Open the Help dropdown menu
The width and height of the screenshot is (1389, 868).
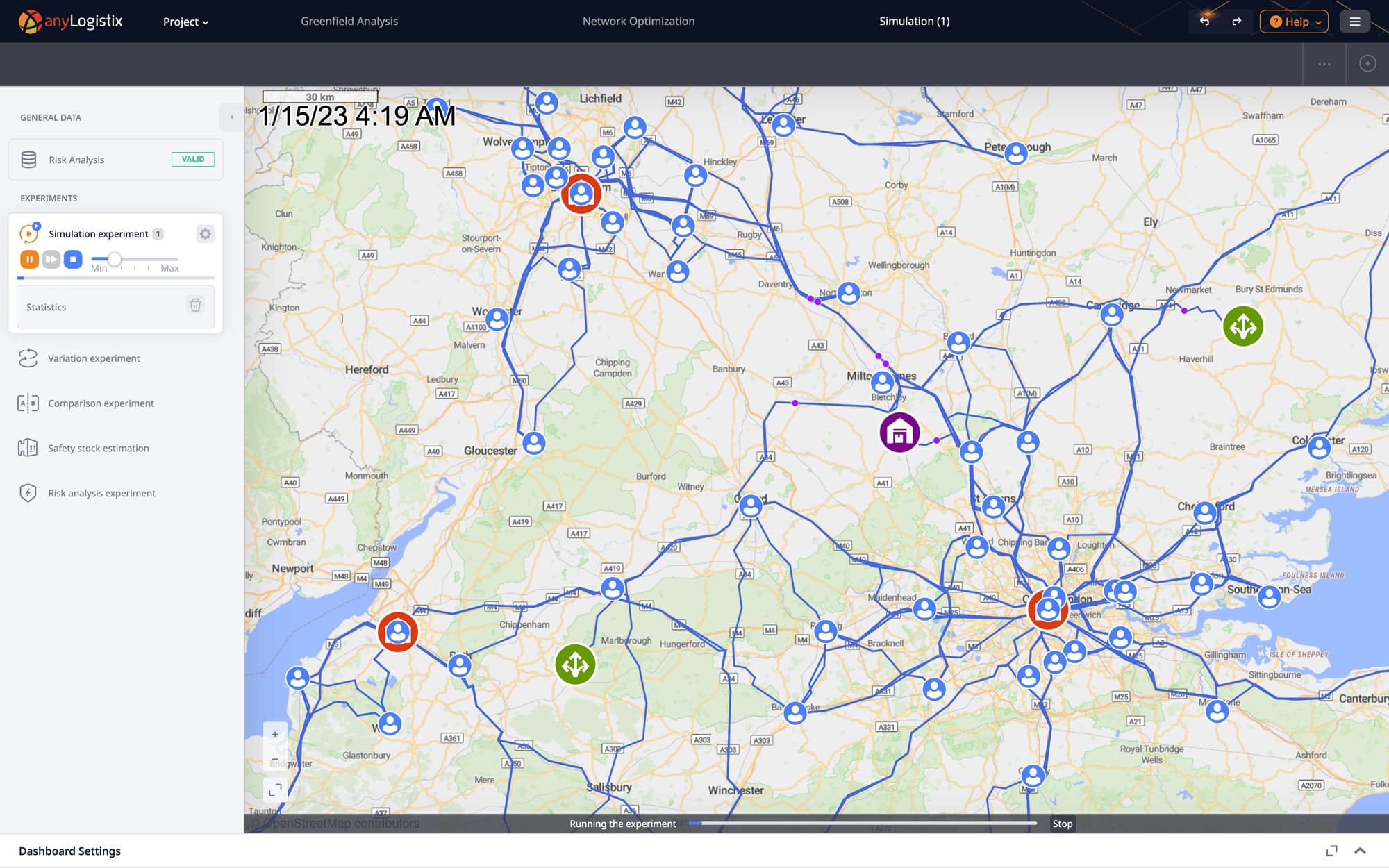coord(1294,22)
